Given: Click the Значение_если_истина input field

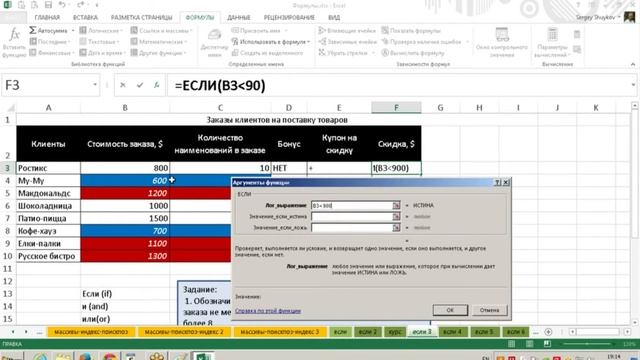Looking at the screenshot, I should click(x=352, y=216).
